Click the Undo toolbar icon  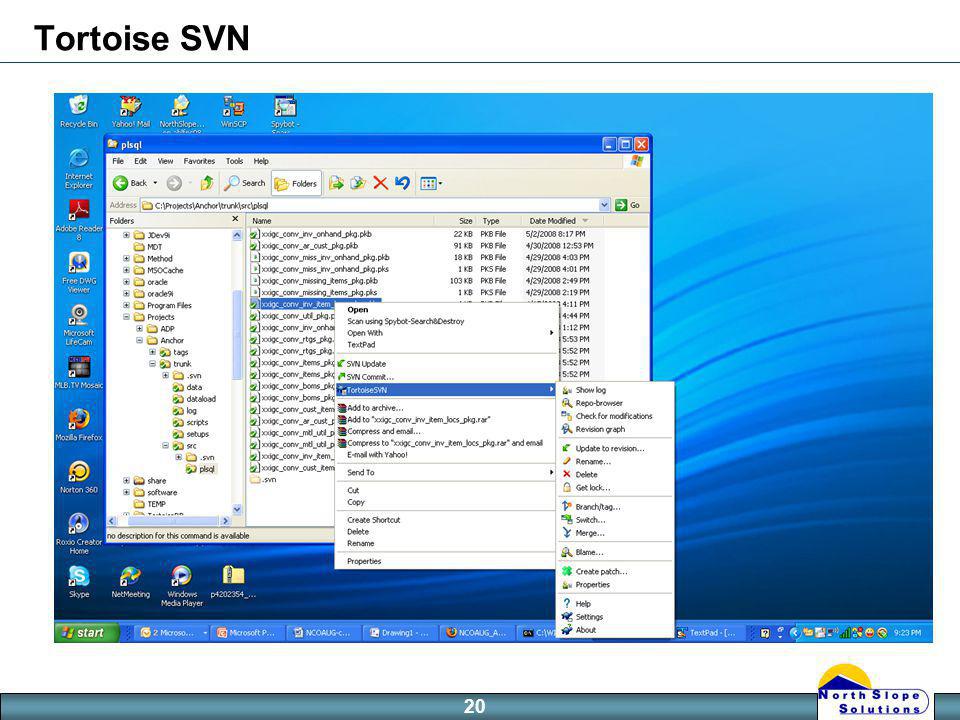click(402, 183)
